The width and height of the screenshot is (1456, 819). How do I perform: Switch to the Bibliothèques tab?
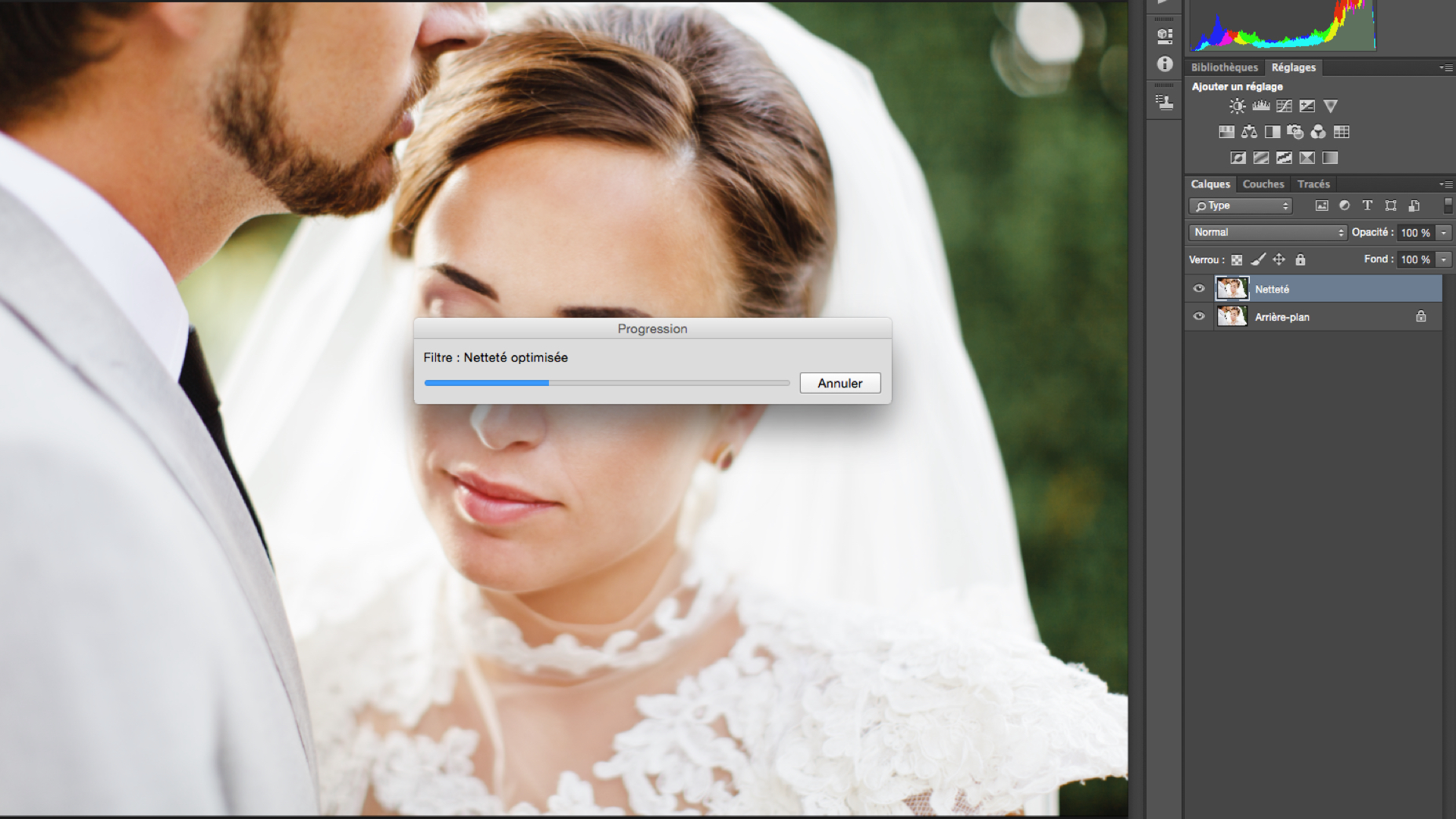[x=1224, y=67]
